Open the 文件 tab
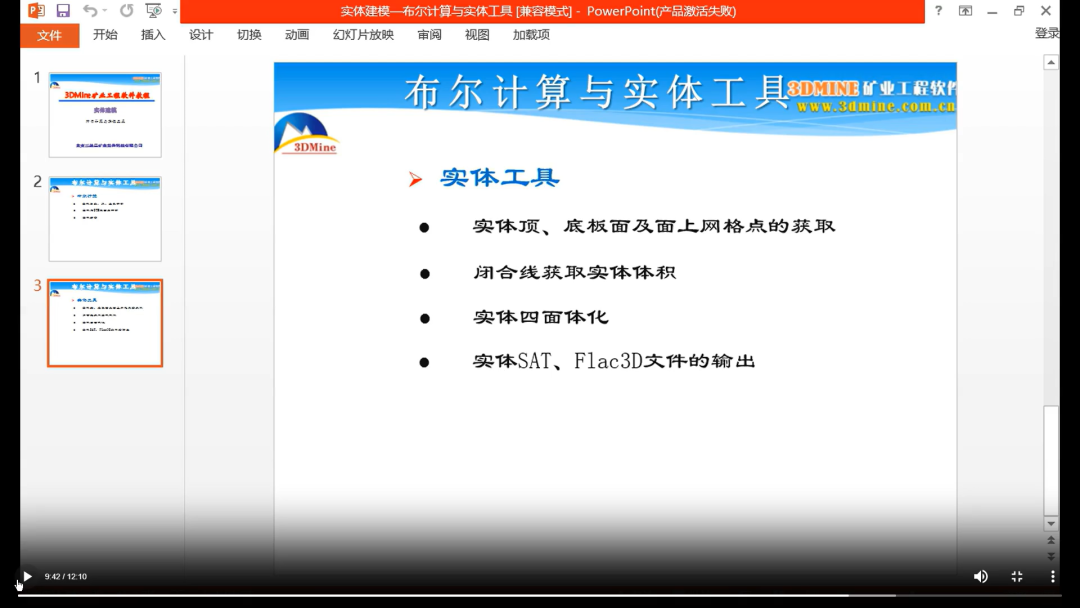1080x608 pixels. point(50,35)
